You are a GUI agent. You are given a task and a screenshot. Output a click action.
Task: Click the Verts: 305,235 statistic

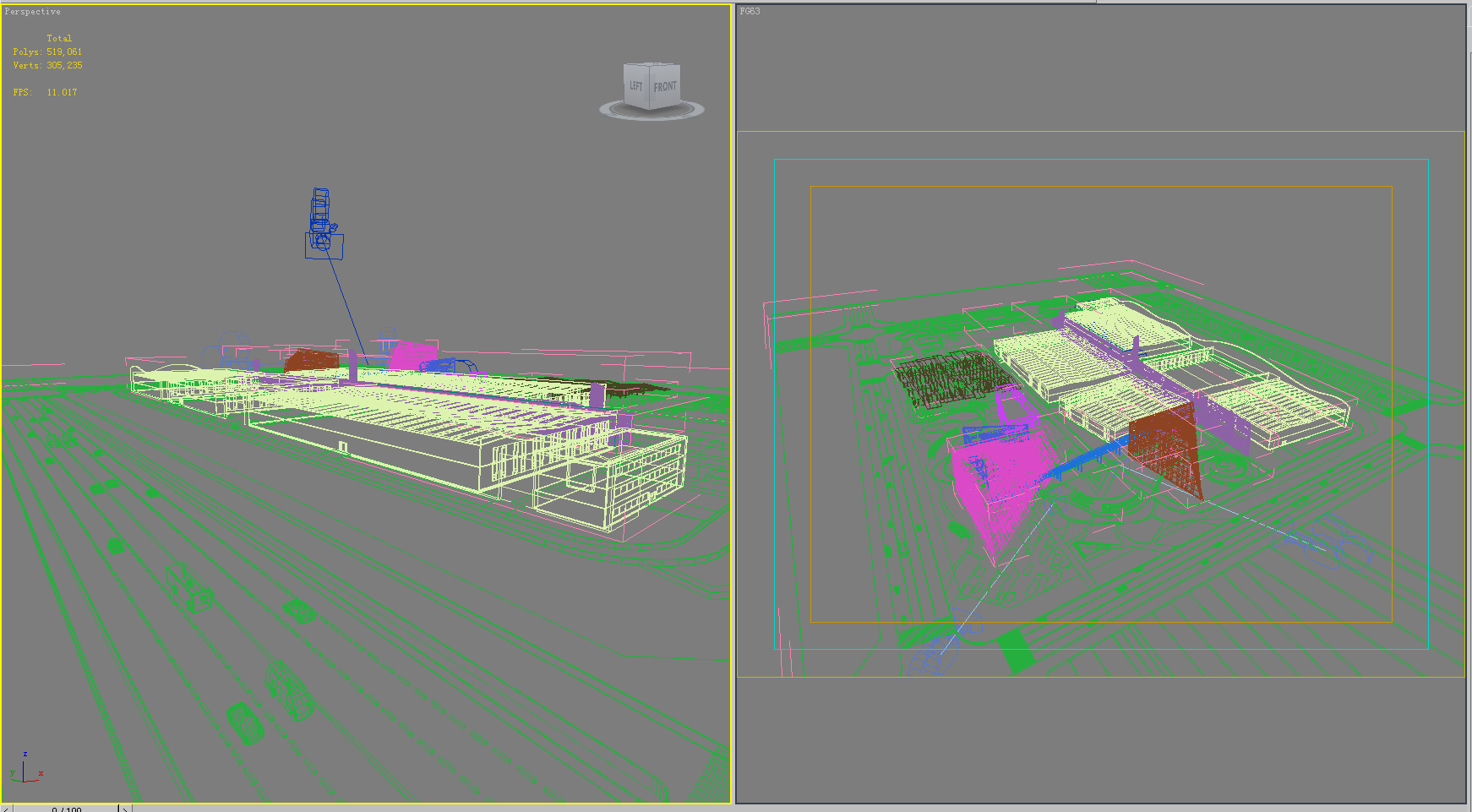coord(47,66)
